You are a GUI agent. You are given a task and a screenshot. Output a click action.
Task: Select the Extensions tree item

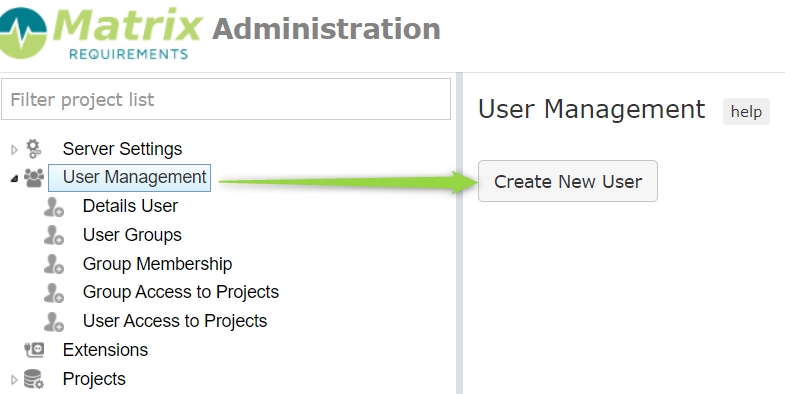point(105,349)
